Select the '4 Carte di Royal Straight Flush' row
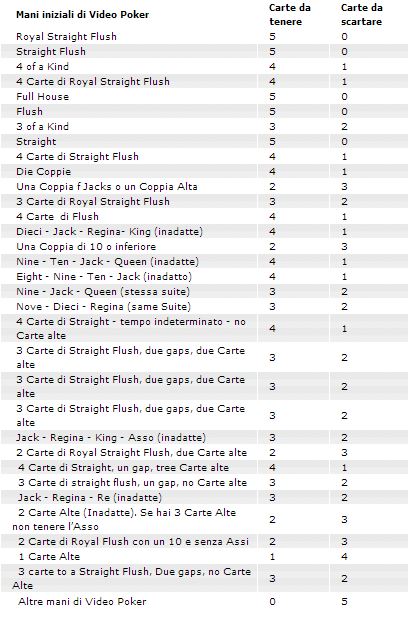Viewport: 412px width, 617px height. point(204,81)
